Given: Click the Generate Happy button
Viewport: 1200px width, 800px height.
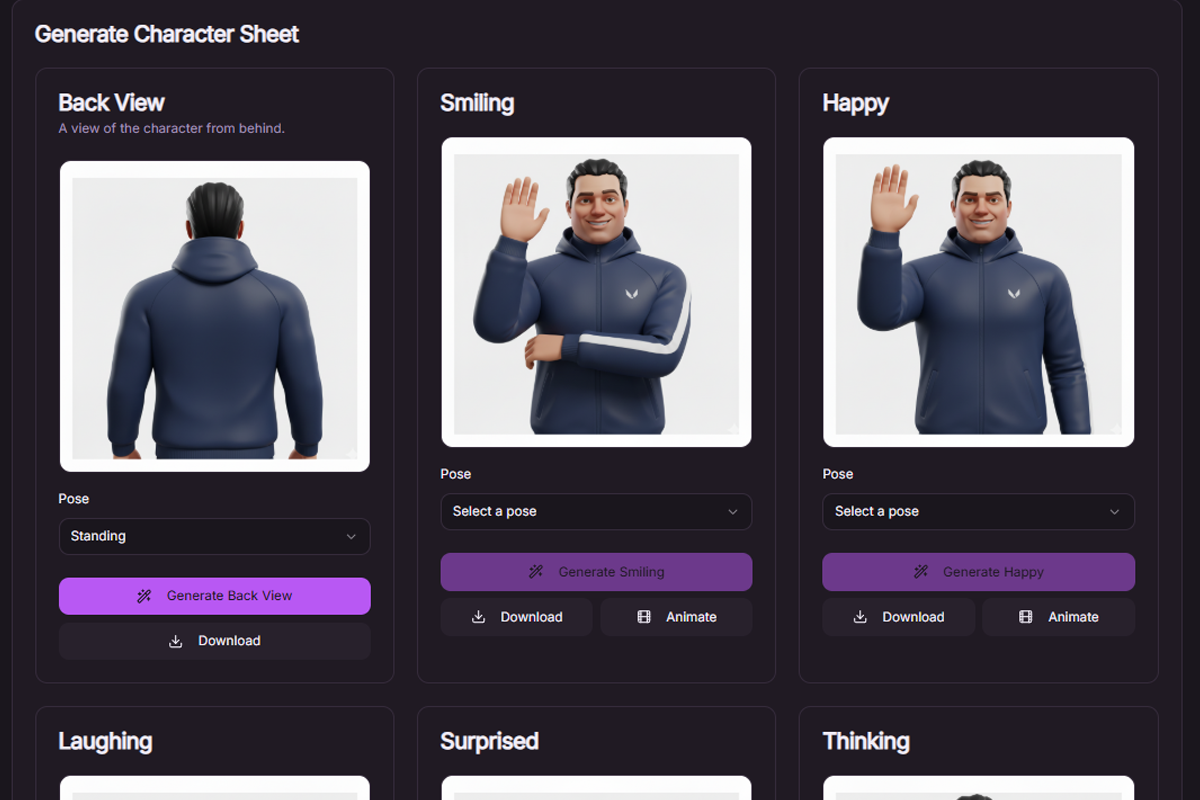Looking at the screenshot, I should click(978, 571).
